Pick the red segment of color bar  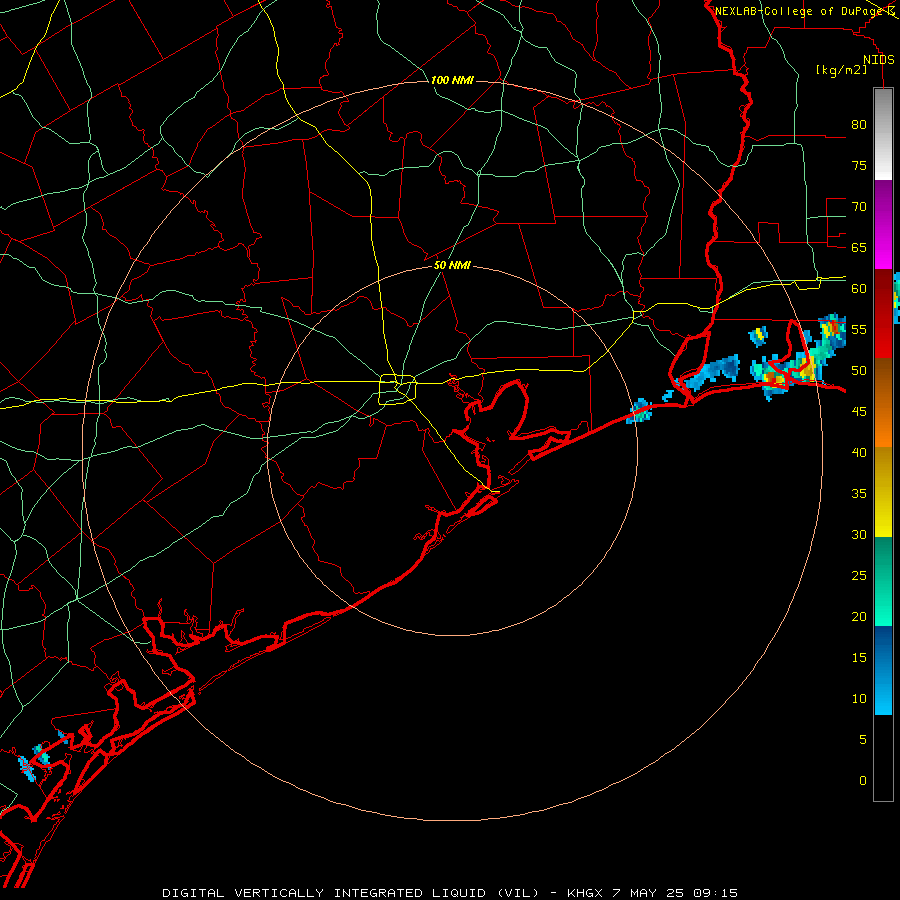click(x=883, y=314)
